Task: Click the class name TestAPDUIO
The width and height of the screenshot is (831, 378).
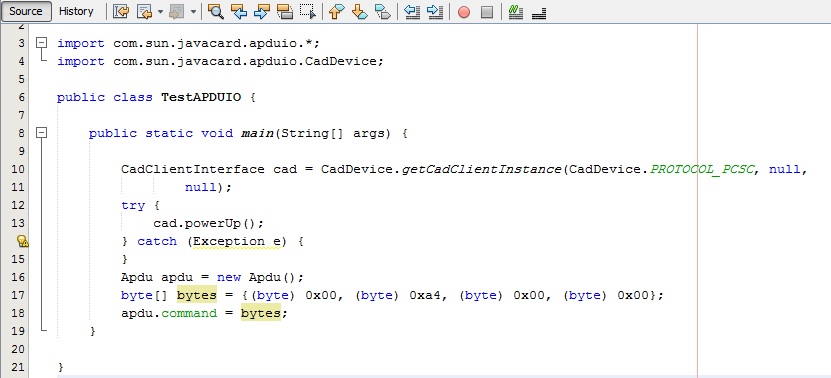Action: (201, 97)
